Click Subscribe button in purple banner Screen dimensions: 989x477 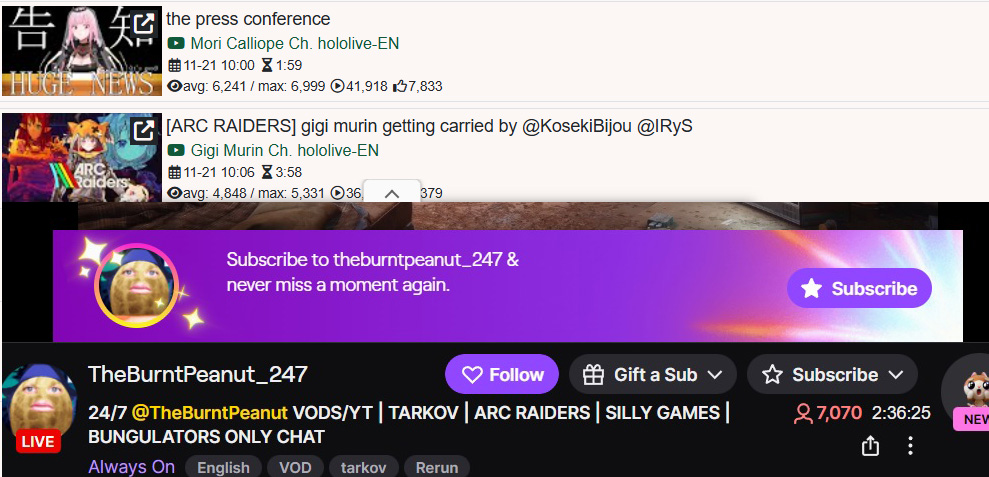[859, 288]
